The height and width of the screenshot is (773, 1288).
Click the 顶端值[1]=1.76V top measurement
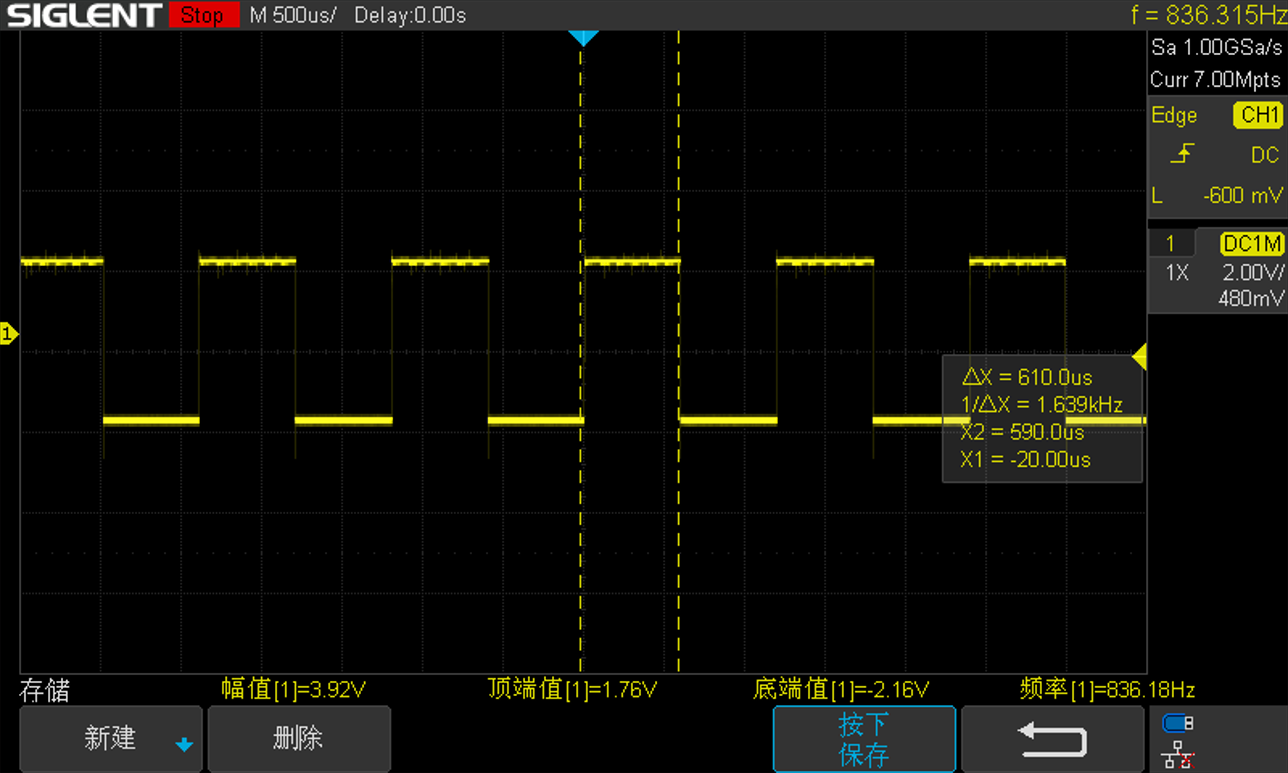572,689
